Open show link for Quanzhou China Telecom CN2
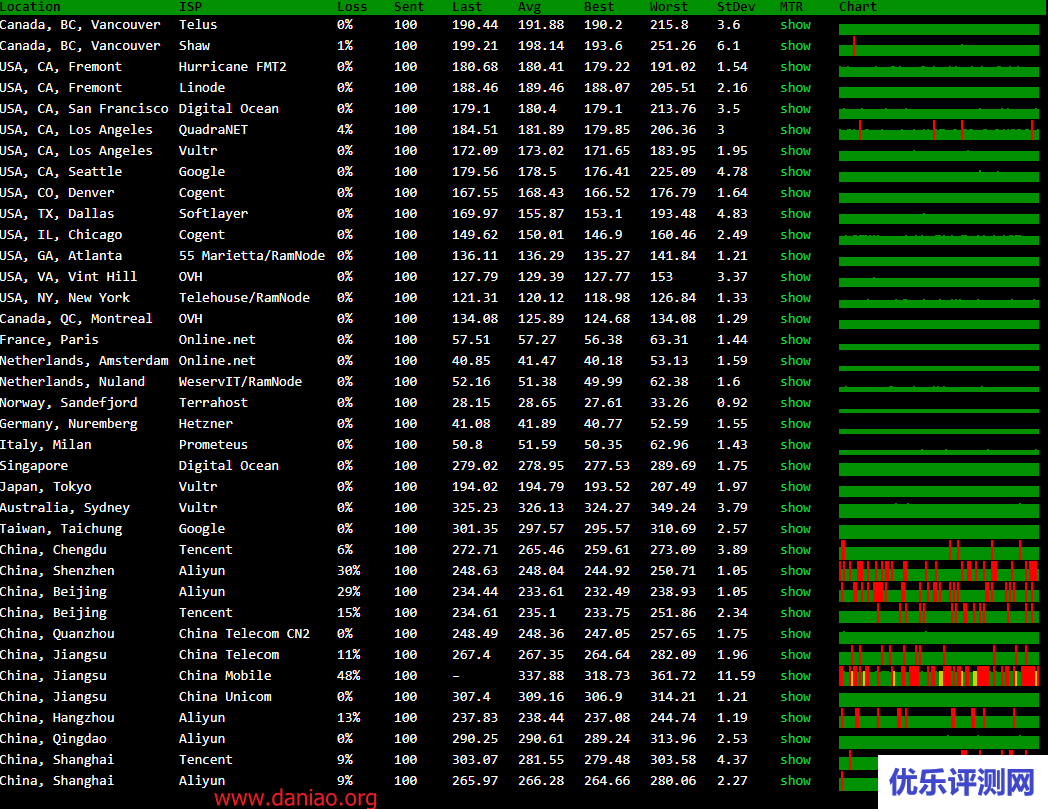 click(795, 633)
